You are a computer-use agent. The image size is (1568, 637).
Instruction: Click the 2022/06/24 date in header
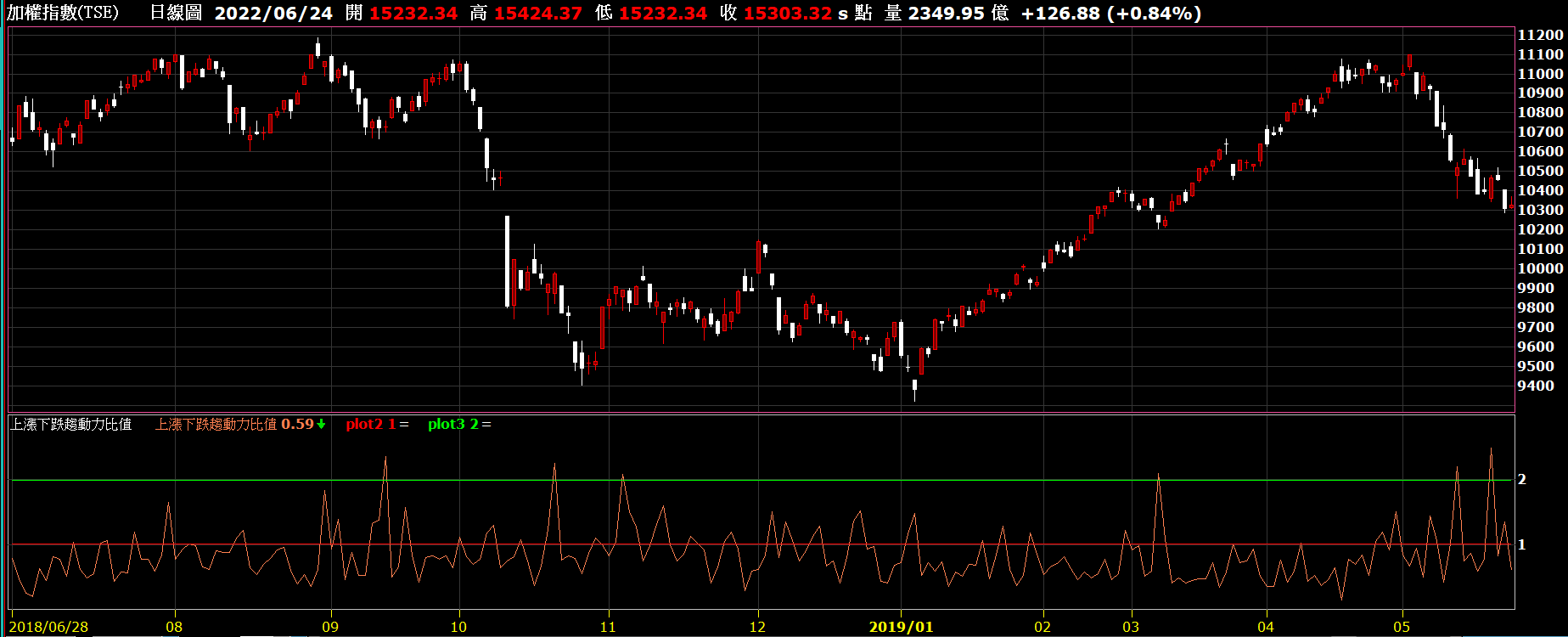273,14
